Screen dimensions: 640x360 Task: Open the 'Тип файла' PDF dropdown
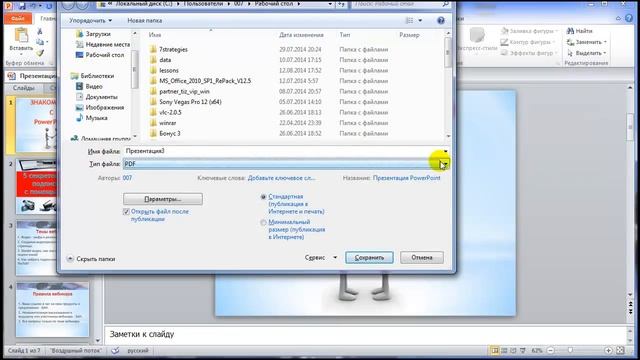tap(444, 164)
